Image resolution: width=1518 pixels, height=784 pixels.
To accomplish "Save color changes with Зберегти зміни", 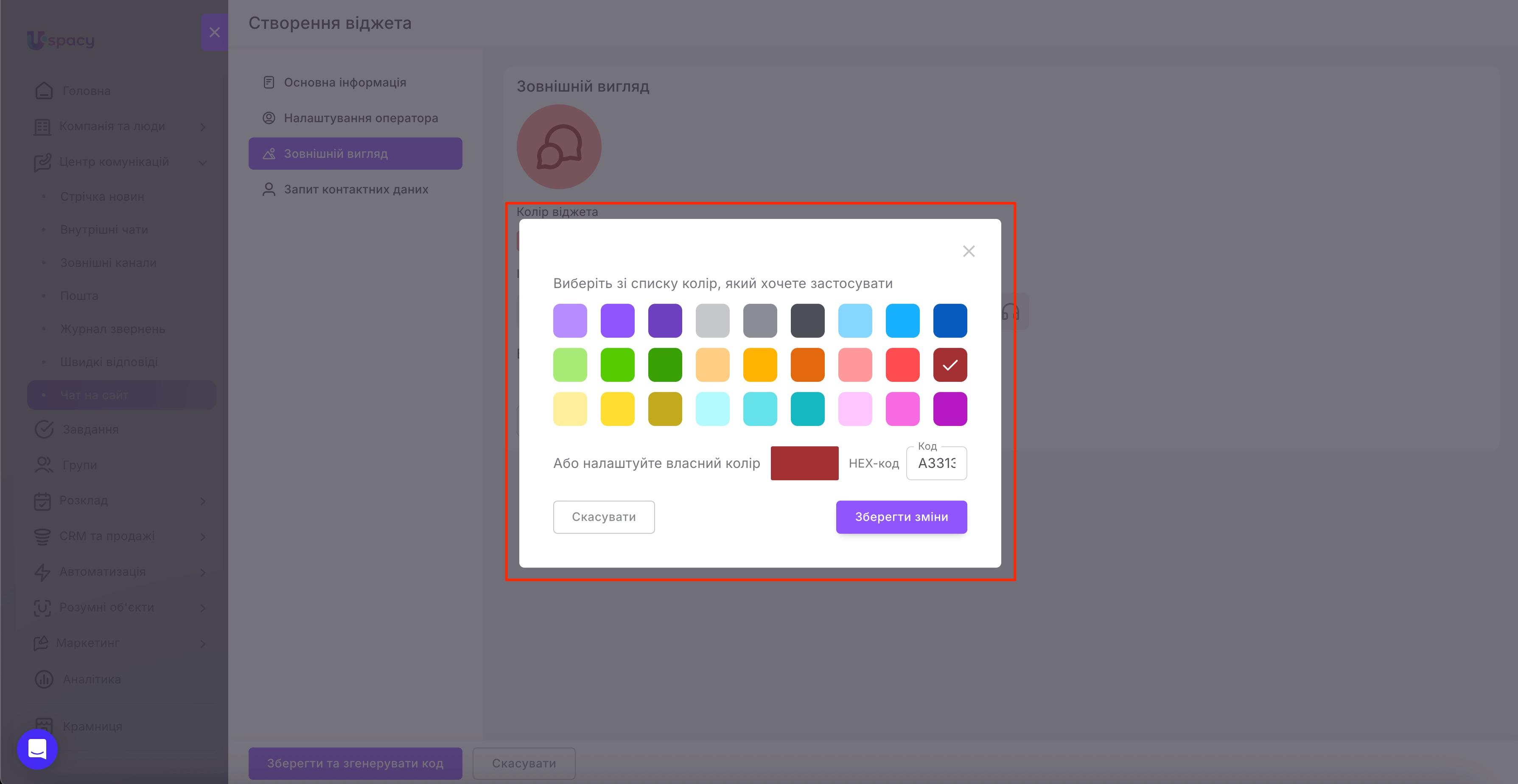I will tap(901, 517).
